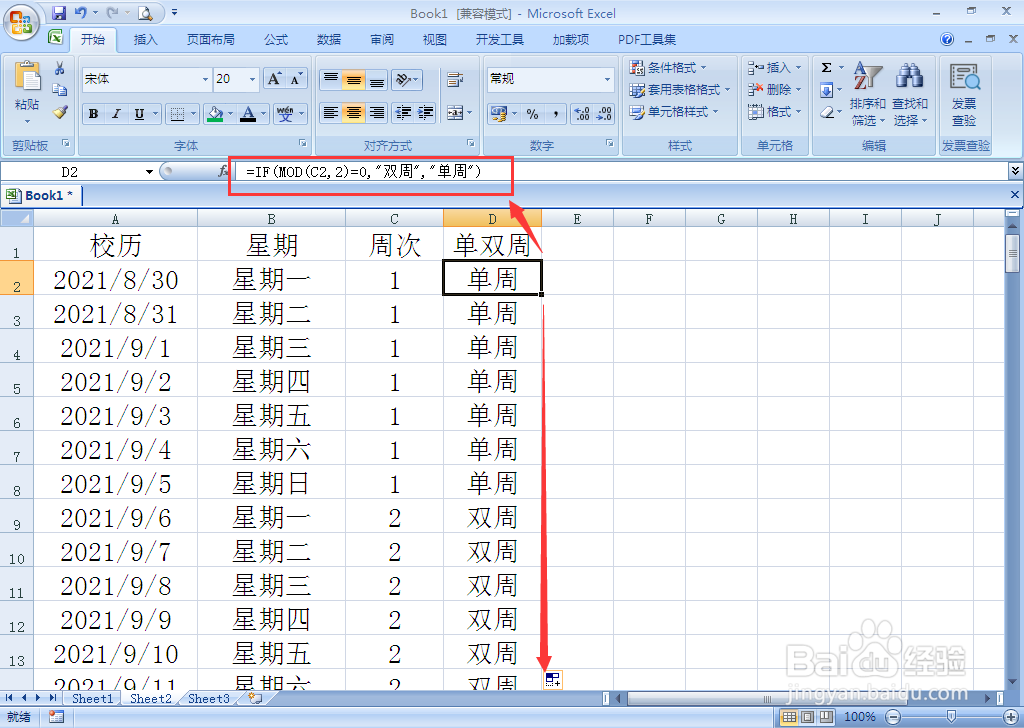The width and height of the screenshot is (1024, 728).
Task: Select the italic formatting icon
Action: coord(115,112)
